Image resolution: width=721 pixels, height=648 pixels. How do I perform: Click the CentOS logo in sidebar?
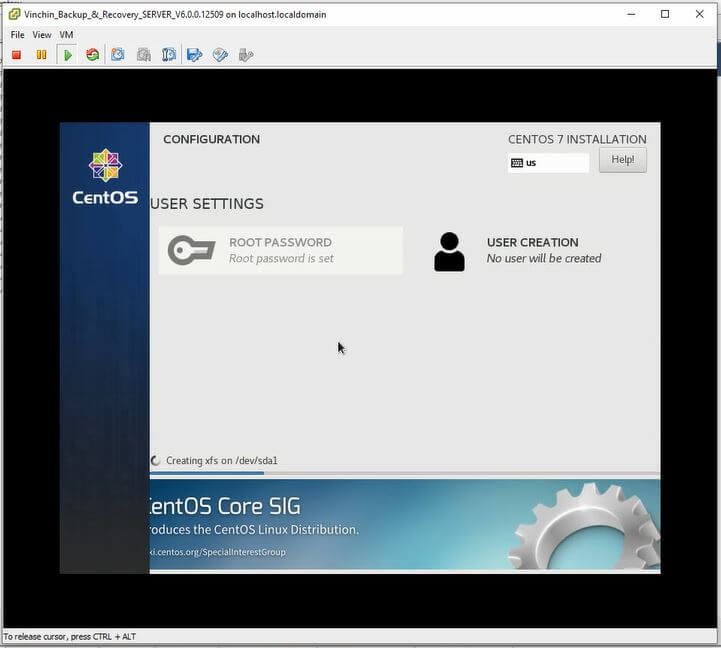[105, 176]
